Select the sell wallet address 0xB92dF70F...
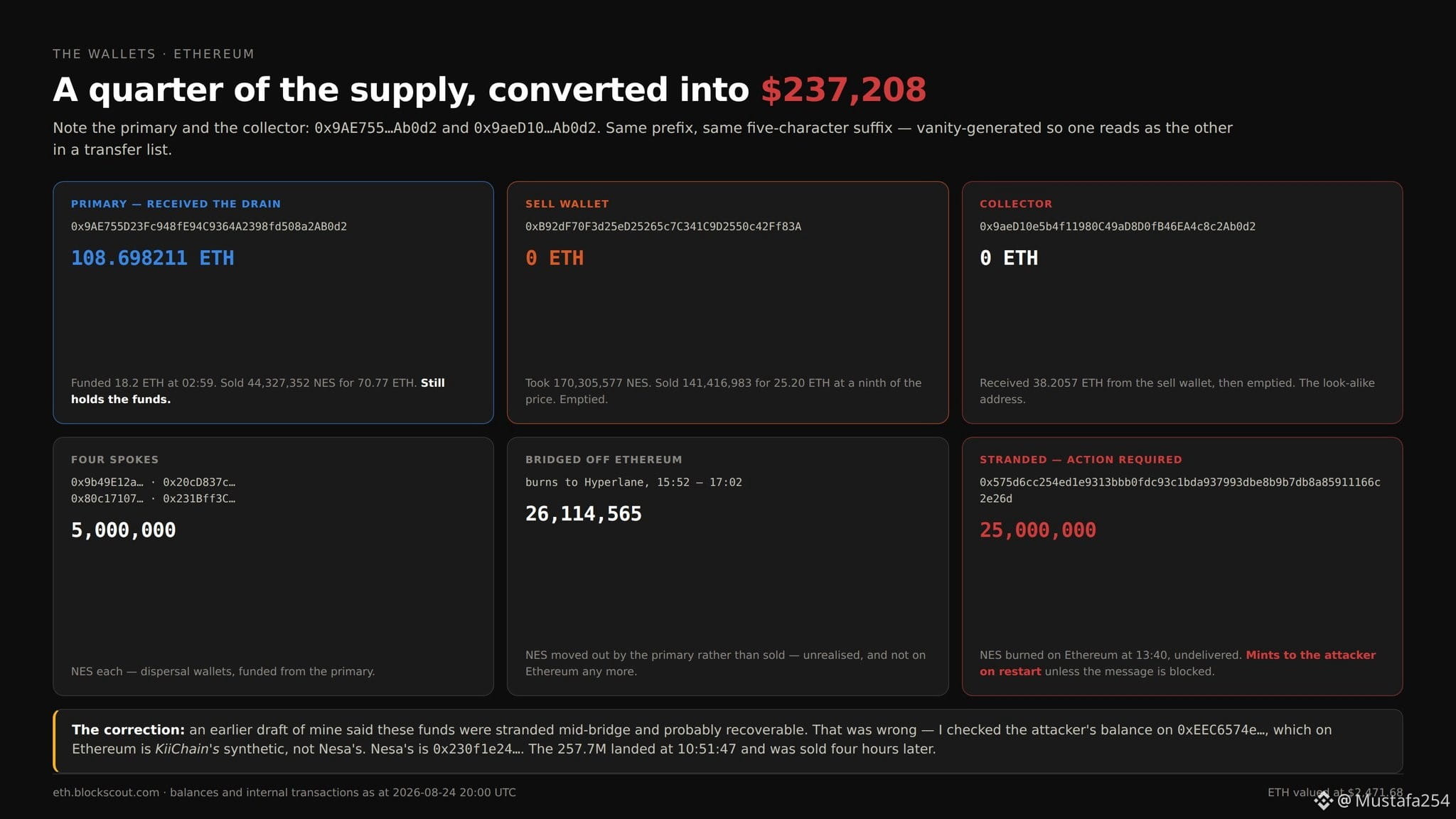Viewport: 1456px width, 819px height. (x=663, y=227)
